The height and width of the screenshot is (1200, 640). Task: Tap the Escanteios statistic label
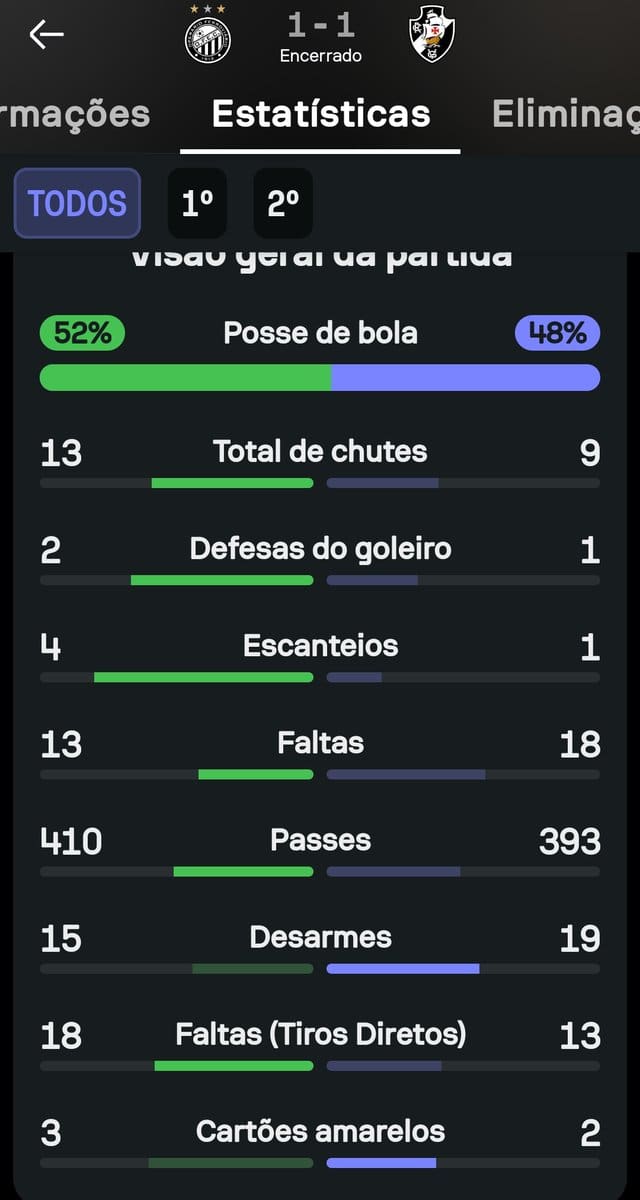click(x=320, y=645)
